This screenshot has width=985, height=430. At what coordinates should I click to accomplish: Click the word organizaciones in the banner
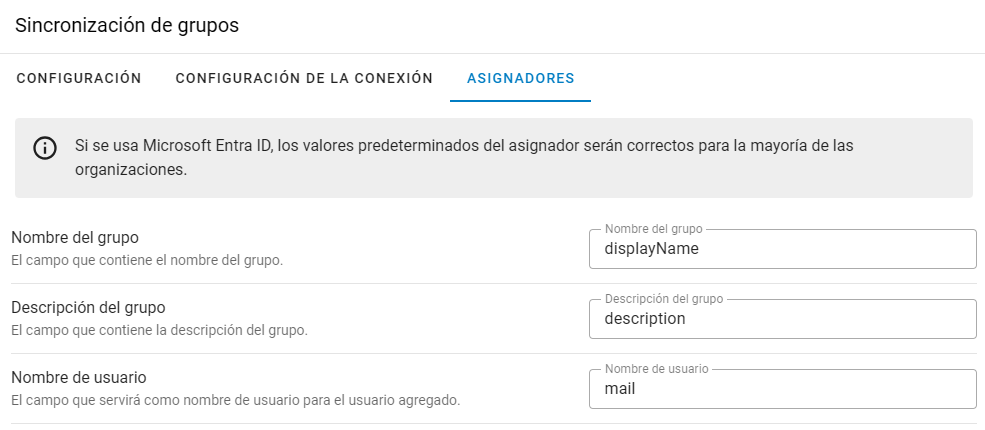(x=130, y=170)
